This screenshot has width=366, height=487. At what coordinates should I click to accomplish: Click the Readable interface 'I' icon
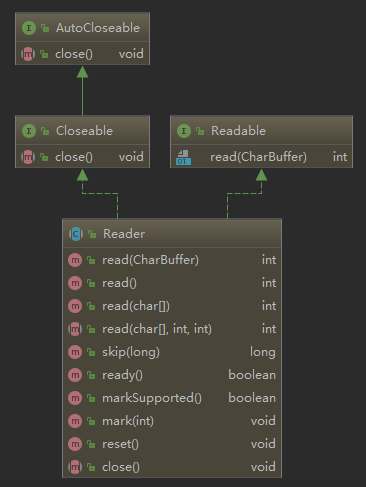(x=184, y=131)
